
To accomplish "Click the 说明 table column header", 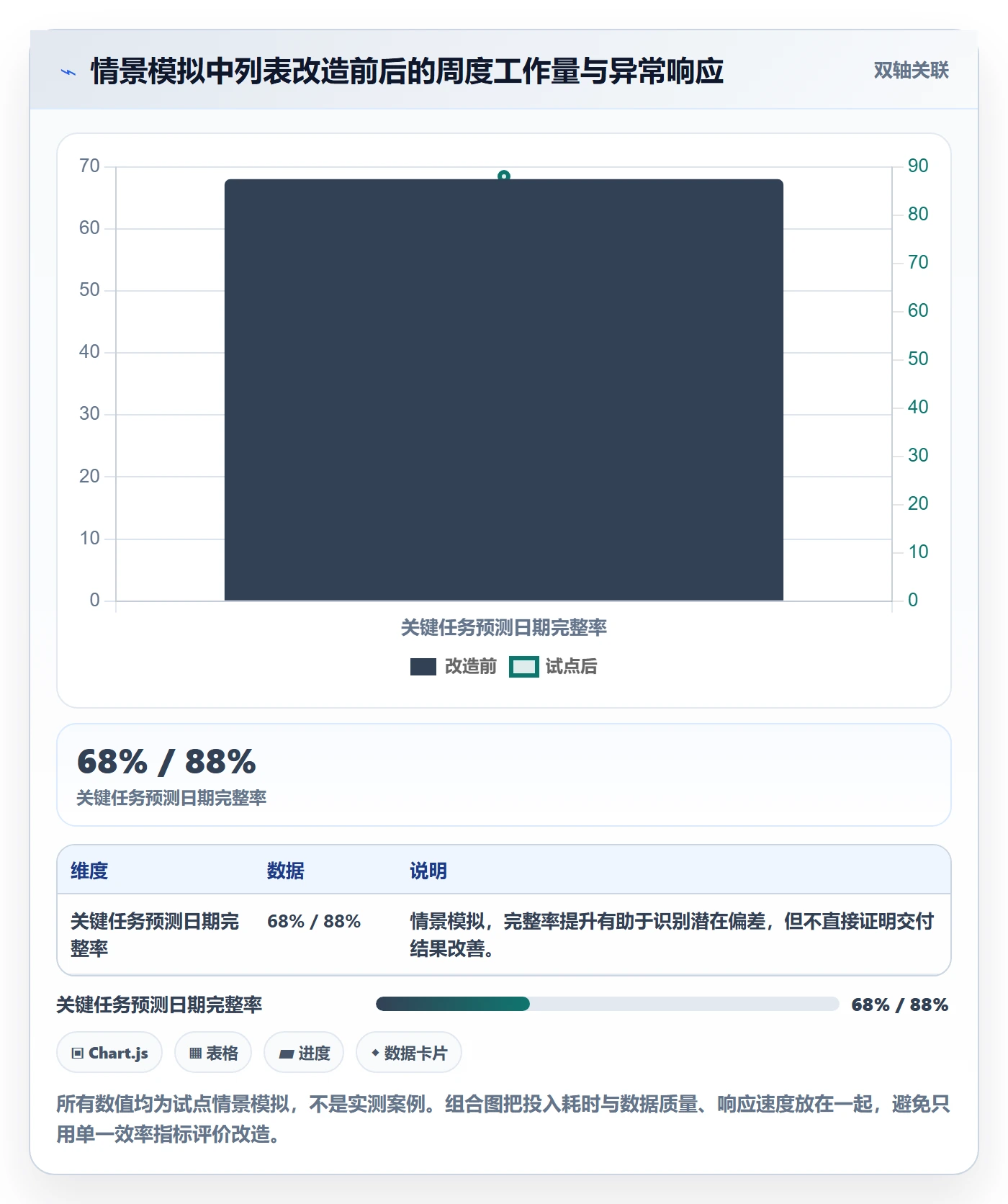I will [428, 871].
